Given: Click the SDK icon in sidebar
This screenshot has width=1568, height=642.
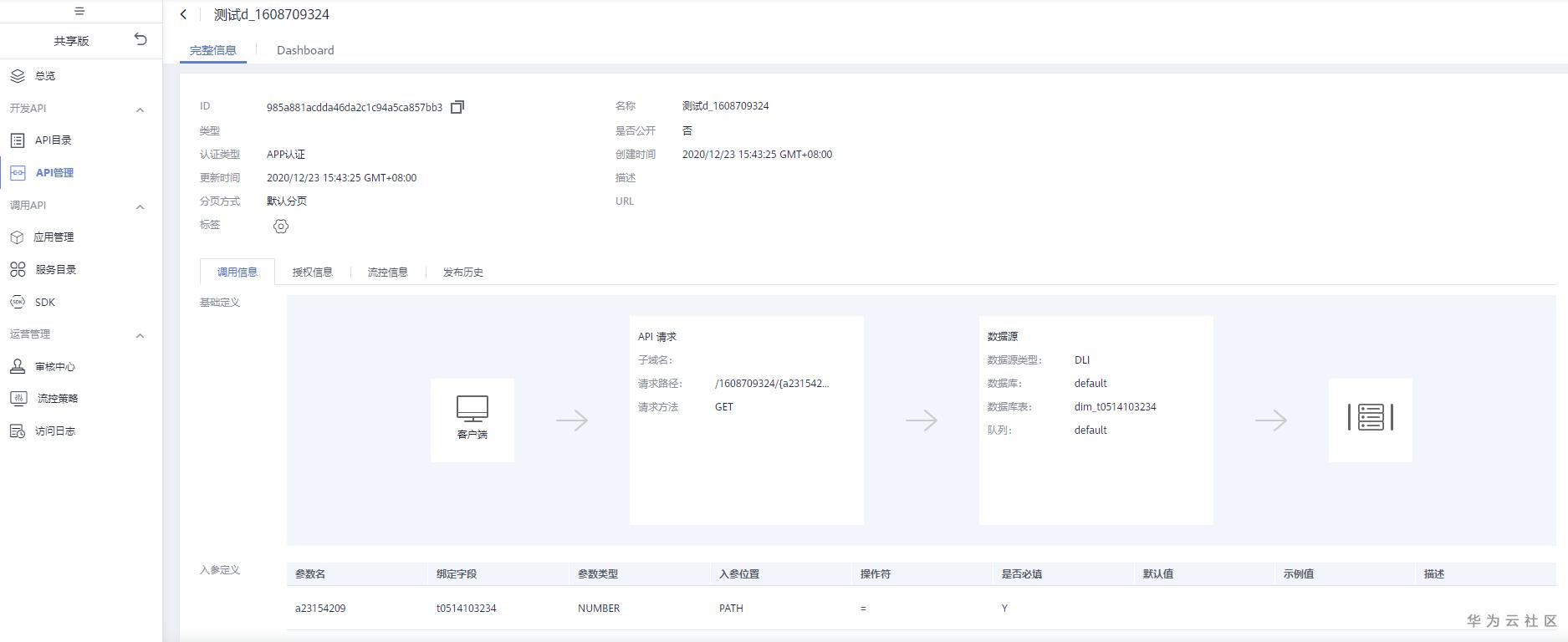Looking at the screenshot, I should (x=18, y=302).
